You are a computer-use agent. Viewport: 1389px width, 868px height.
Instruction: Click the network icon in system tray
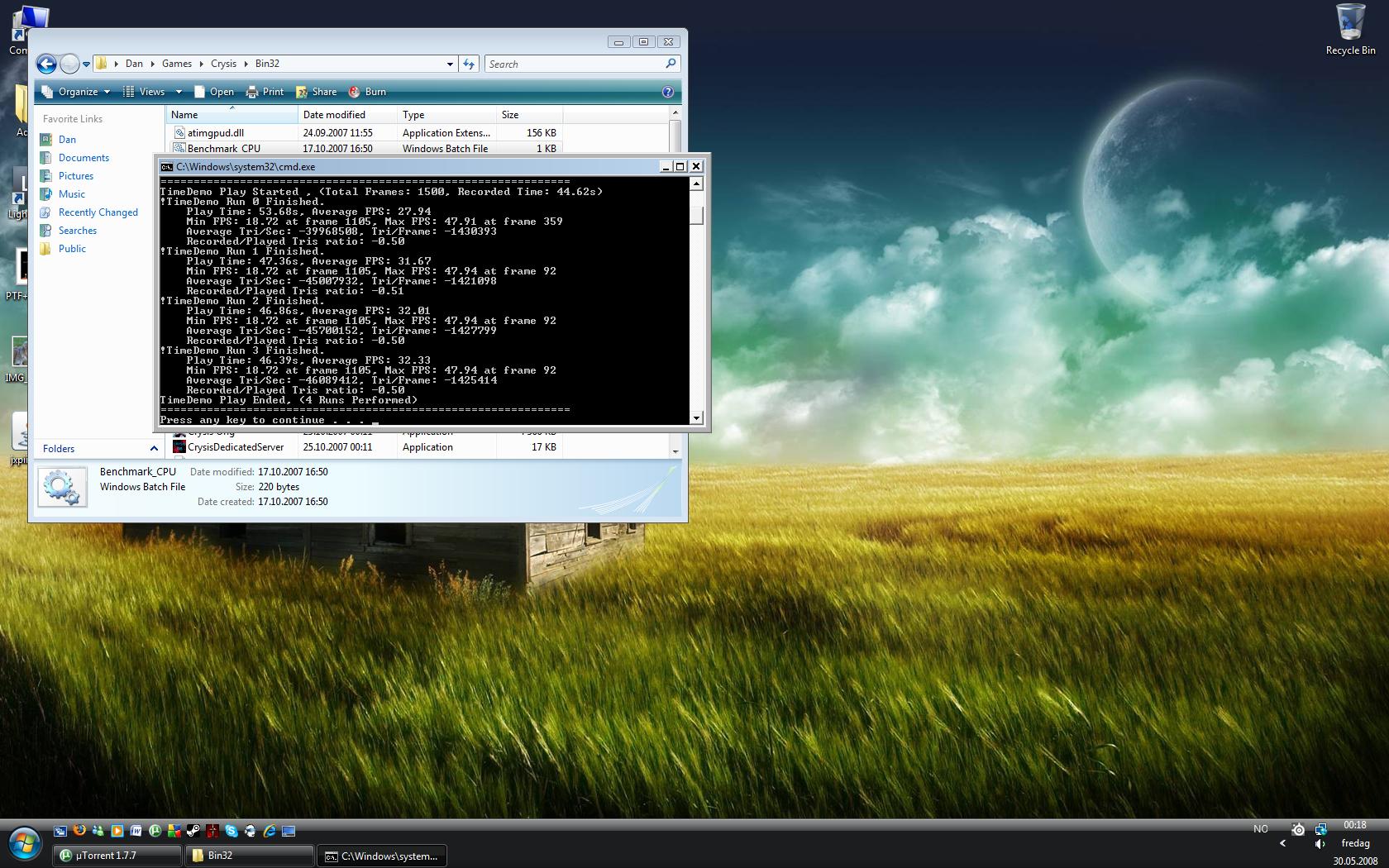[x=1321, y=828]
